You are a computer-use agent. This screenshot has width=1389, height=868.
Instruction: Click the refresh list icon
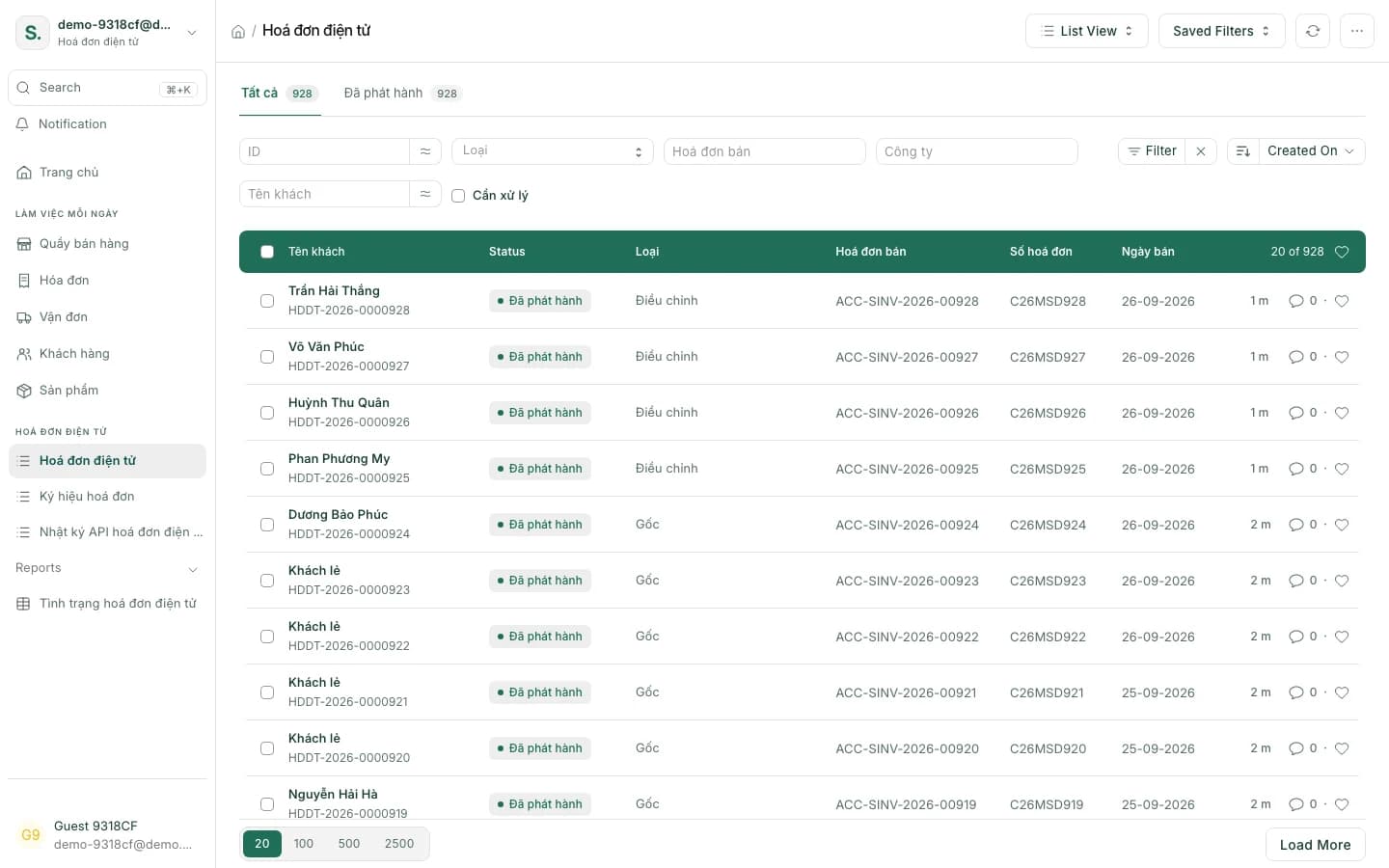1313,31
